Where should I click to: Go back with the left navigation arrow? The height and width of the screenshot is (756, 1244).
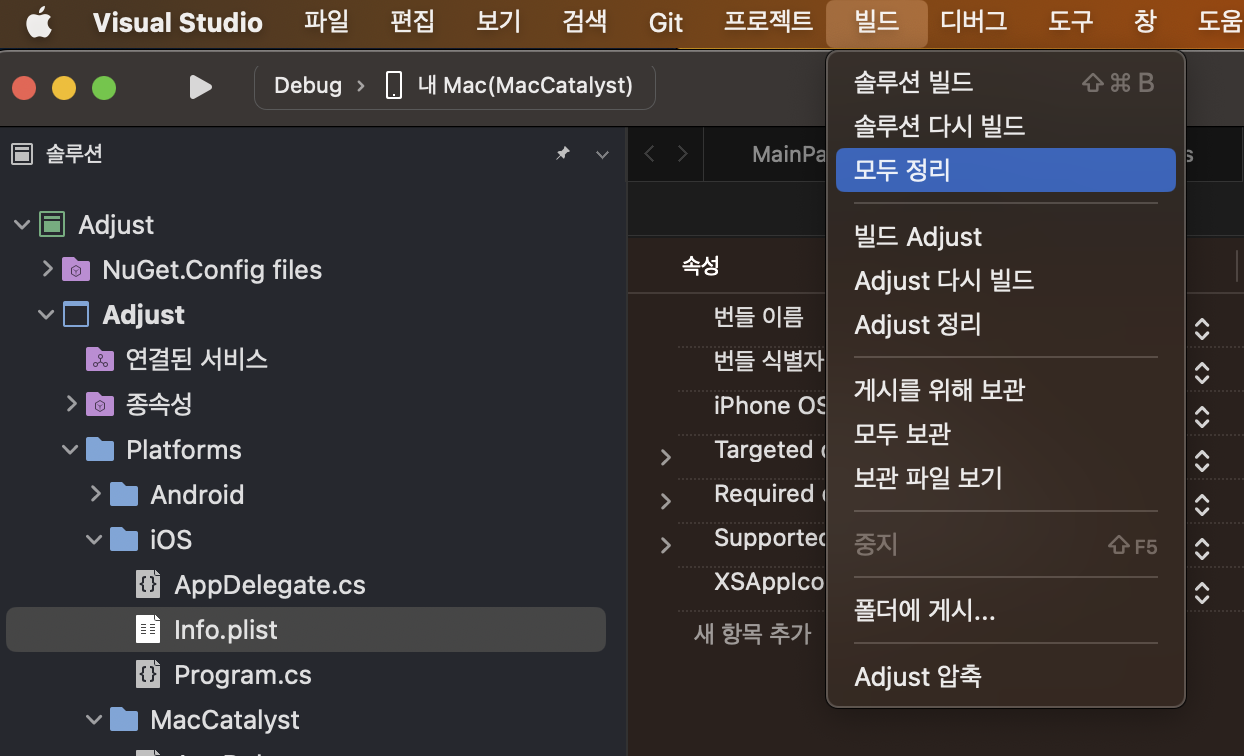650,154
